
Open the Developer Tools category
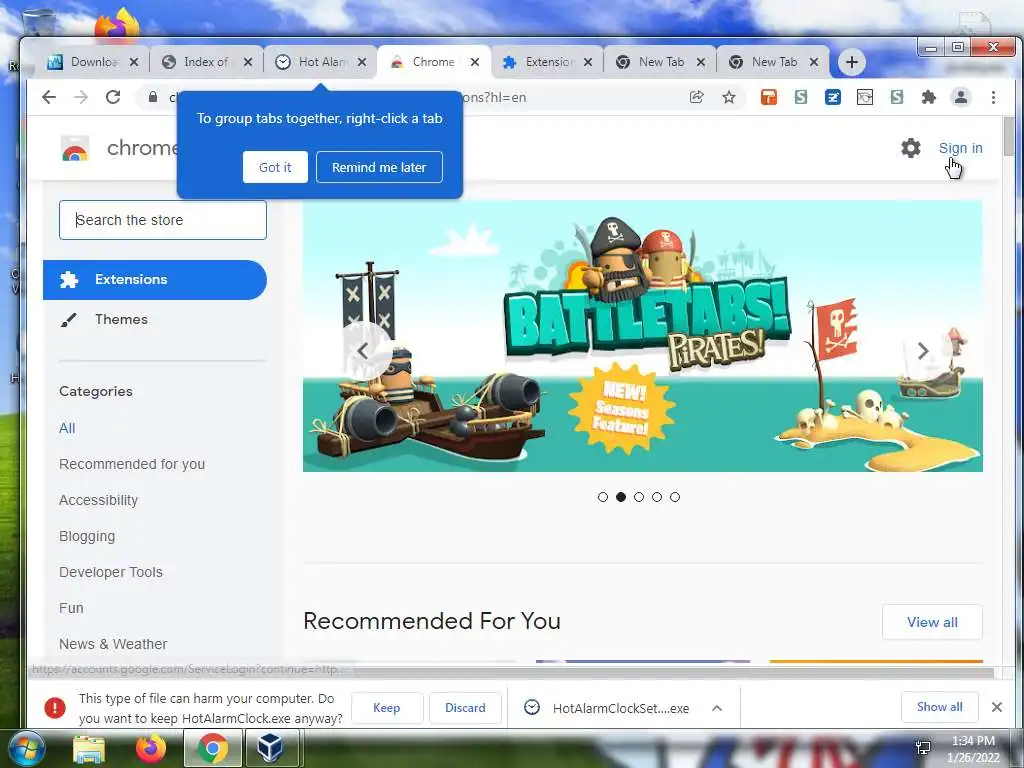(x=111, y=572)
